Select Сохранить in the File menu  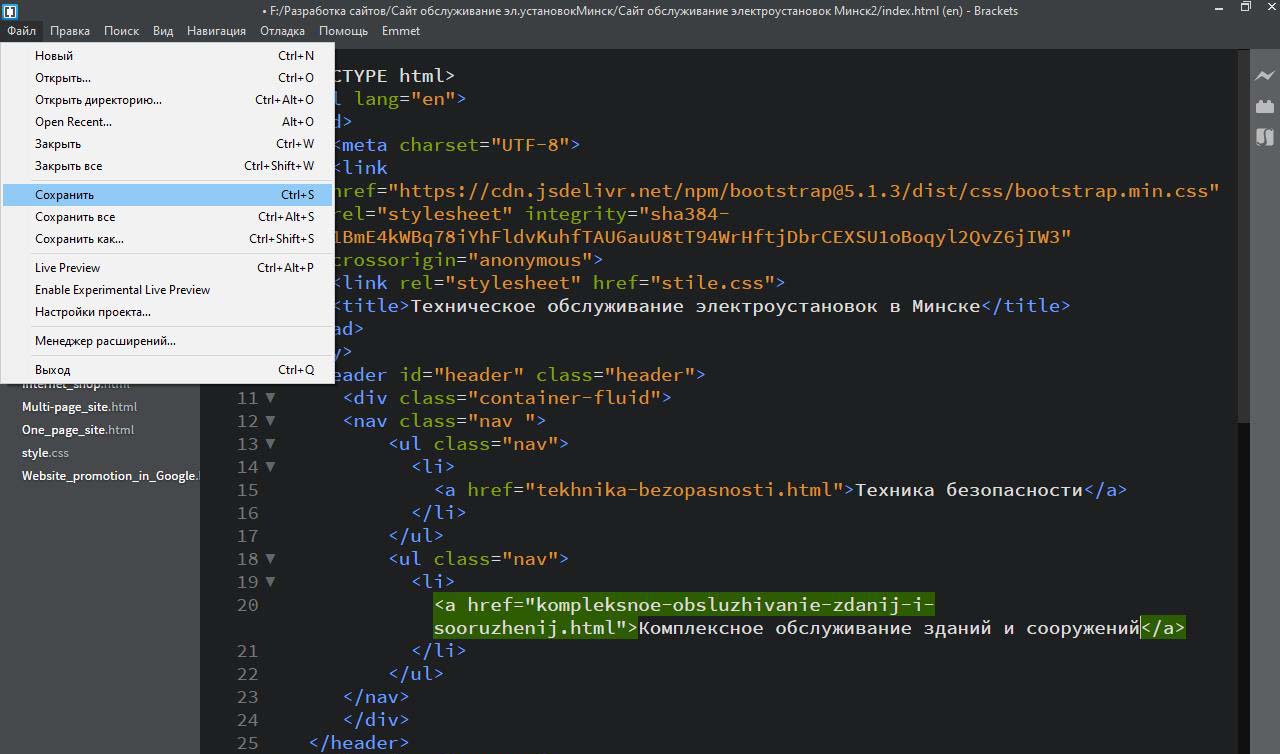point(65,195)
